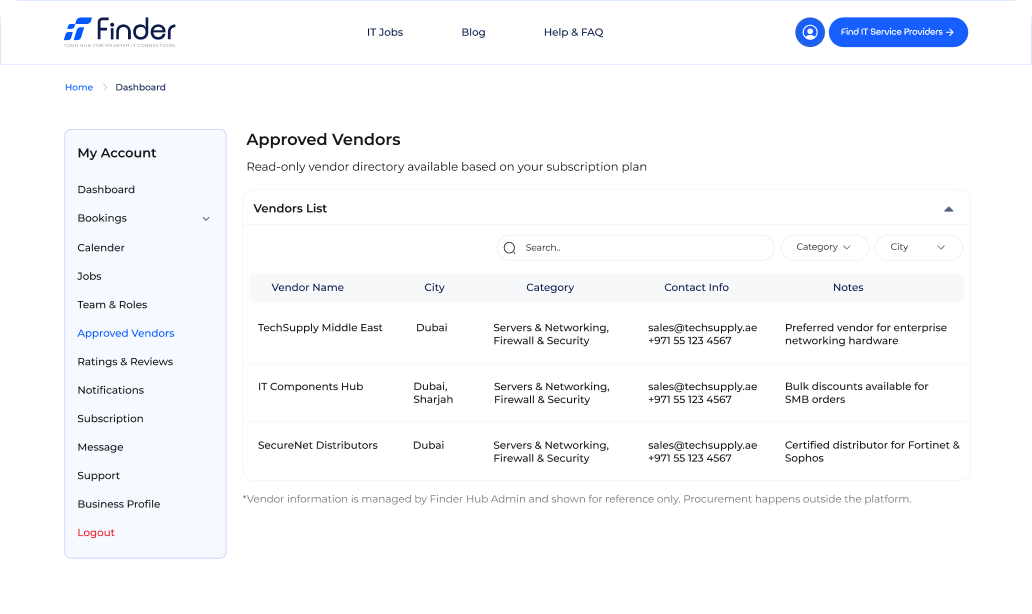Image resolution: width=1032 pixels, height=614 pixels.
Task: Go to Home breadcrumb link
Action: [79, 88]
